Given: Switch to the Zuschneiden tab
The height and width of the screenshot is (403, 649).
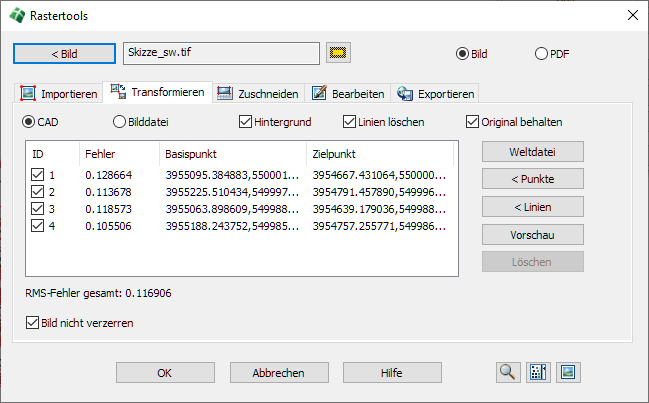Looking at the screenshot, I should point(257,94).
